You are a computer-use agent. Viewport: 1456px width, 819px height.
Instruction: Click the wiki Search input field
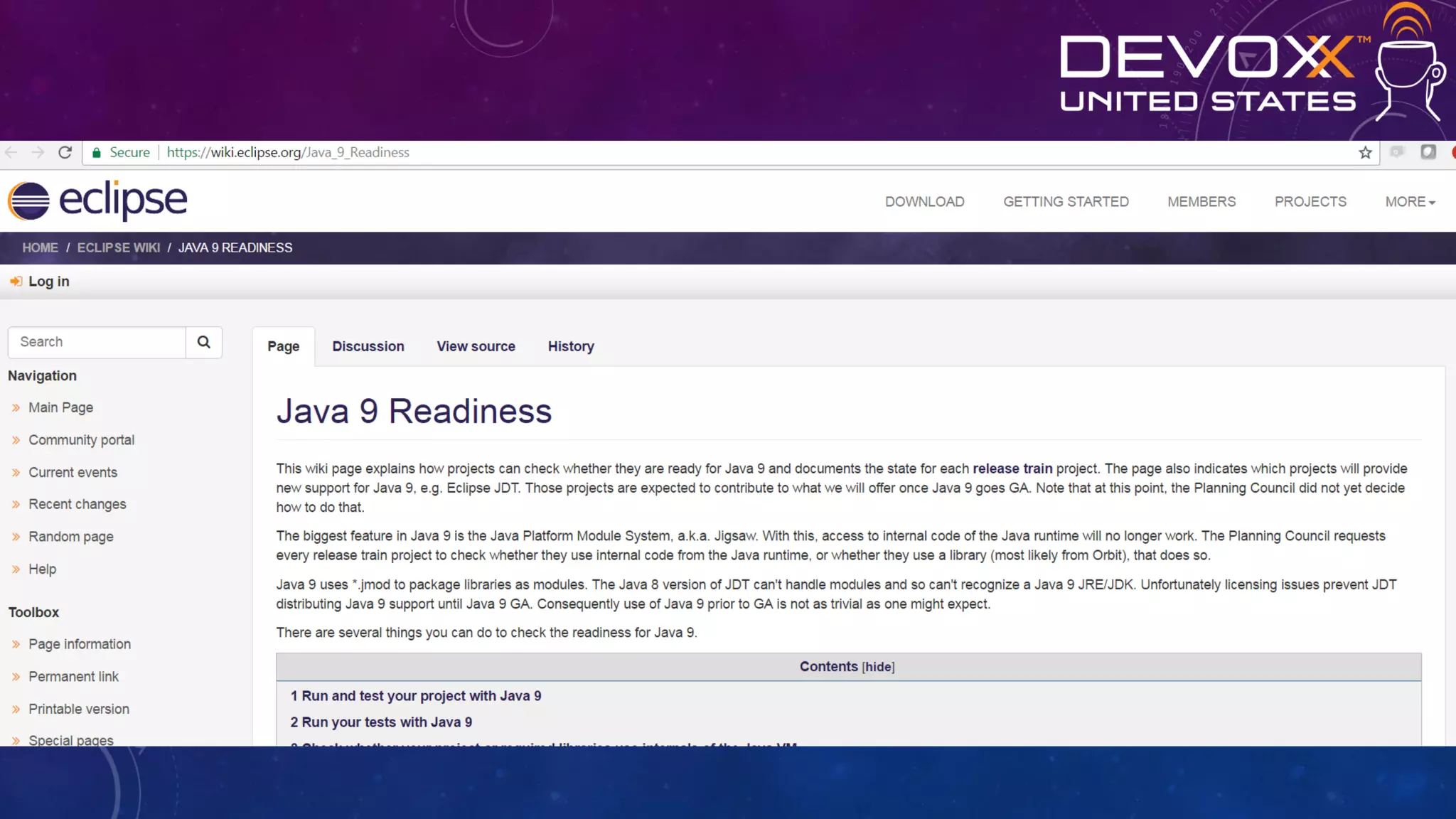[x=97, y=342]
